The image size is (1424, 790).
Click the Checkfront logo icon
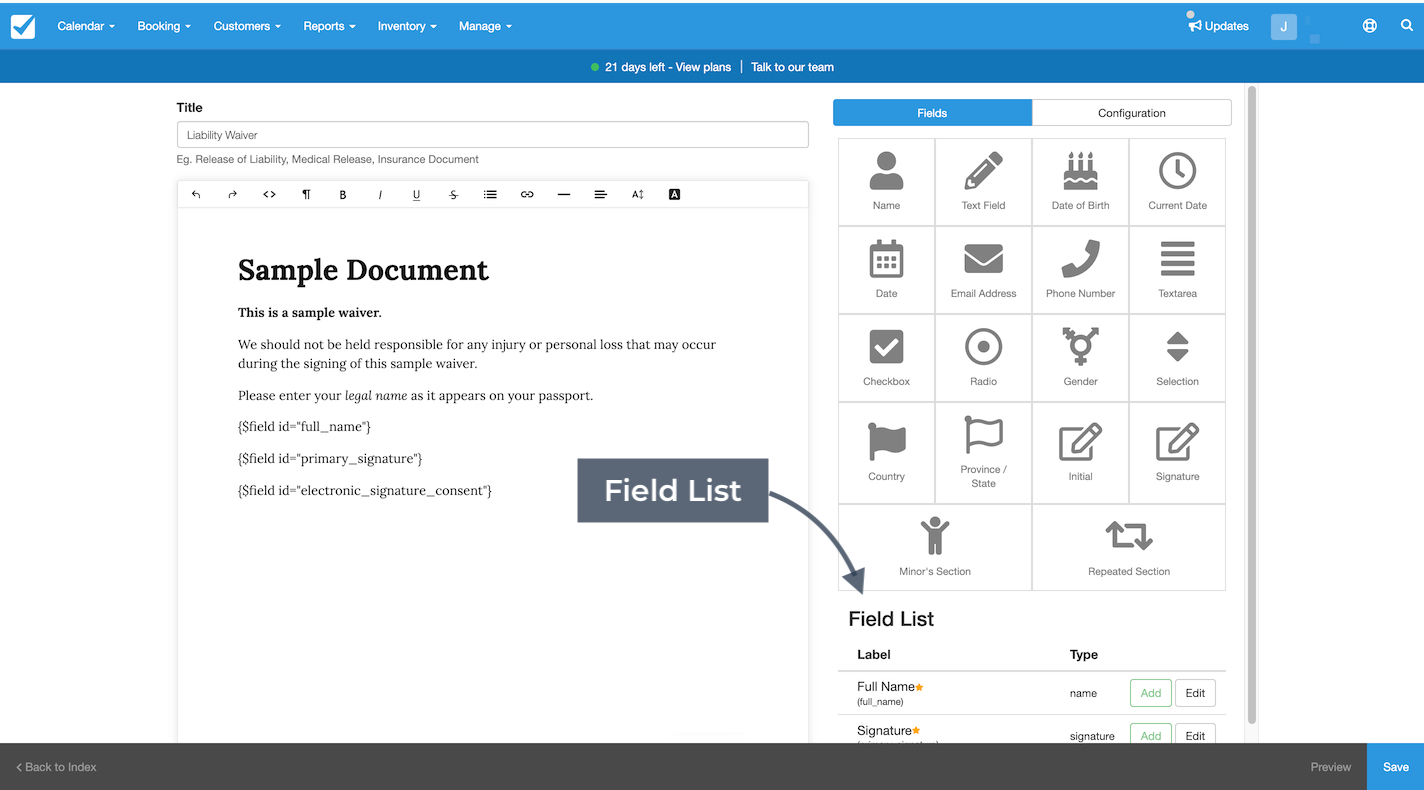(22, 26)
